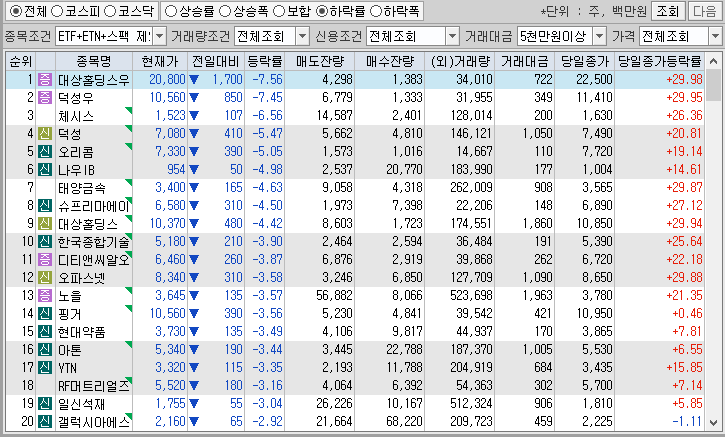Click the 신 badge beside YTN
This screenshot has width=725, height=437.
point(45,368)
